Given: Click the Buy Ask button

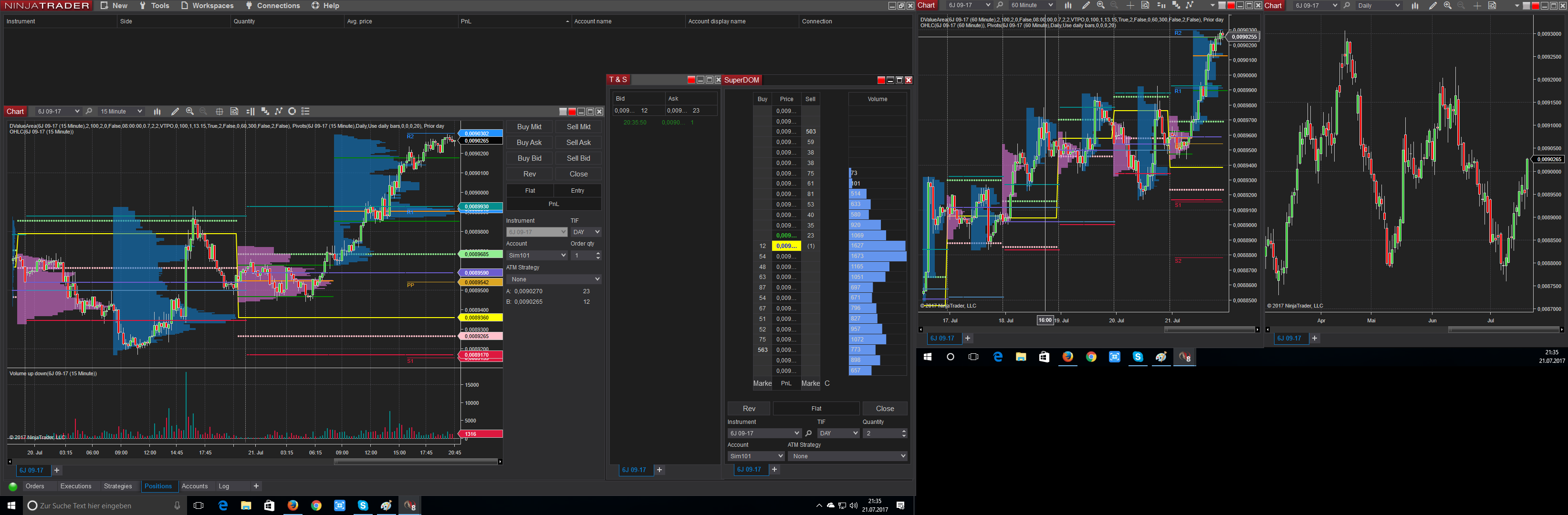Looking at the screenshot, I should click(x=529, y=143).
